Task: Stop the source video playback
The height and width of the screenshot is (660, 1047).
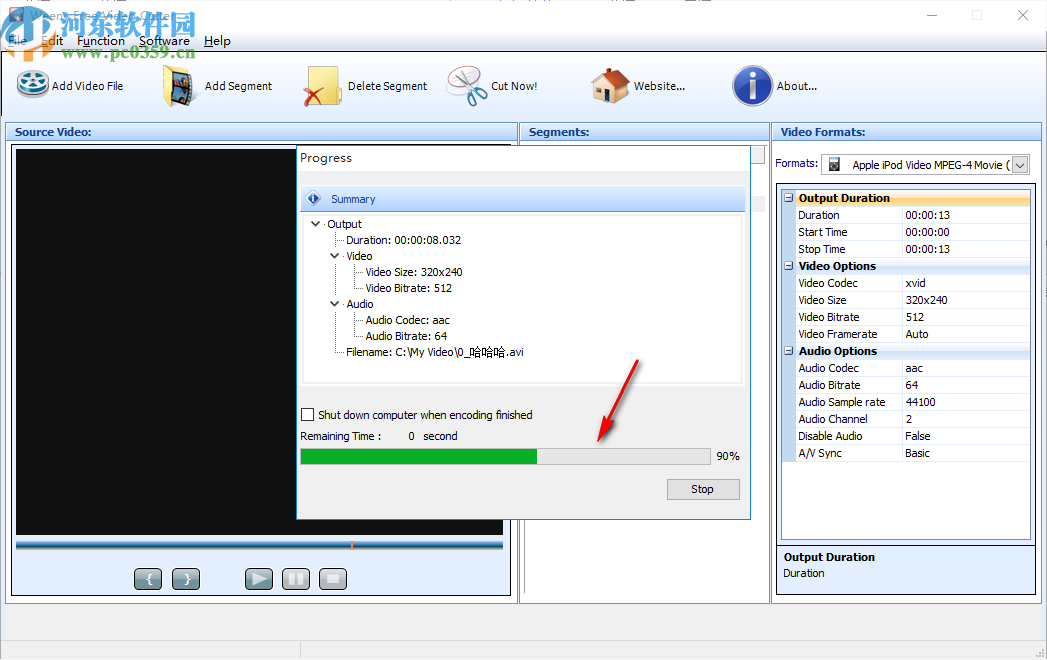Action: coord(333,579)
